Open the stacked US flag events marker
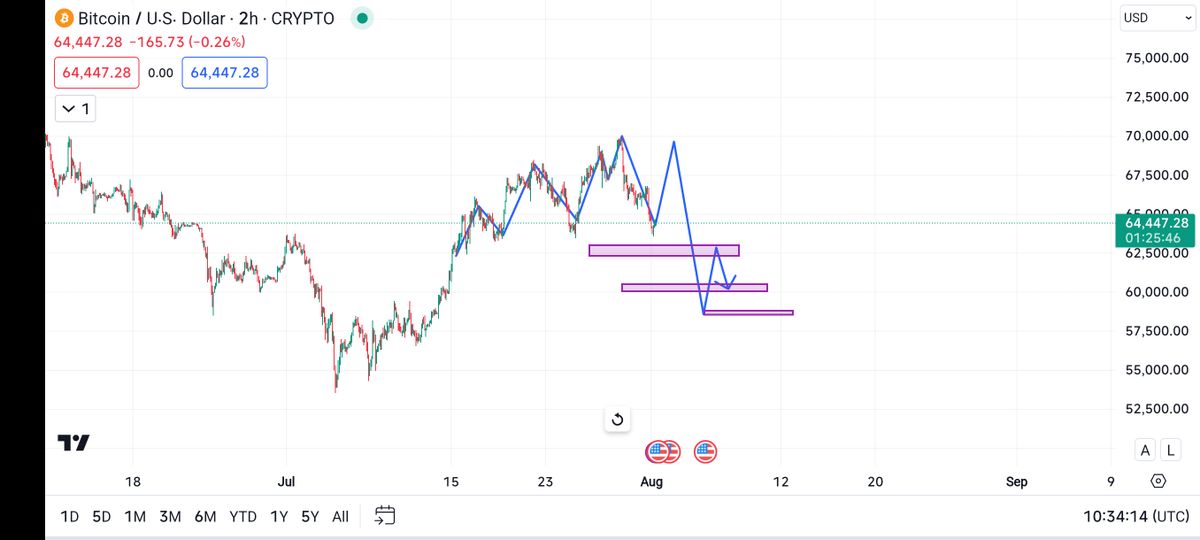Viewport: 1200px width, 540px height. 662,451
